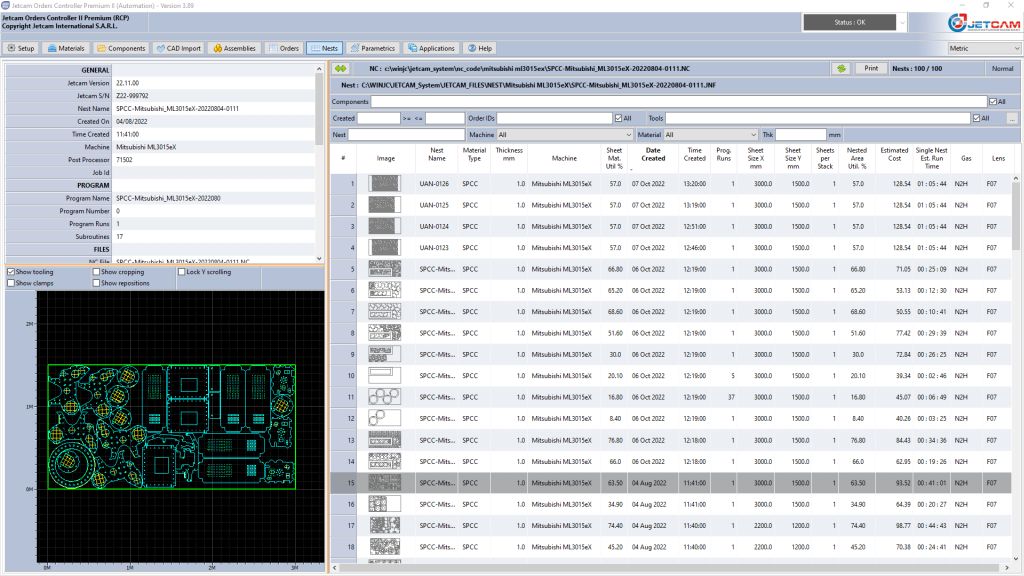
Task: Click the Nest name filter field
Action: coord(406,135)
